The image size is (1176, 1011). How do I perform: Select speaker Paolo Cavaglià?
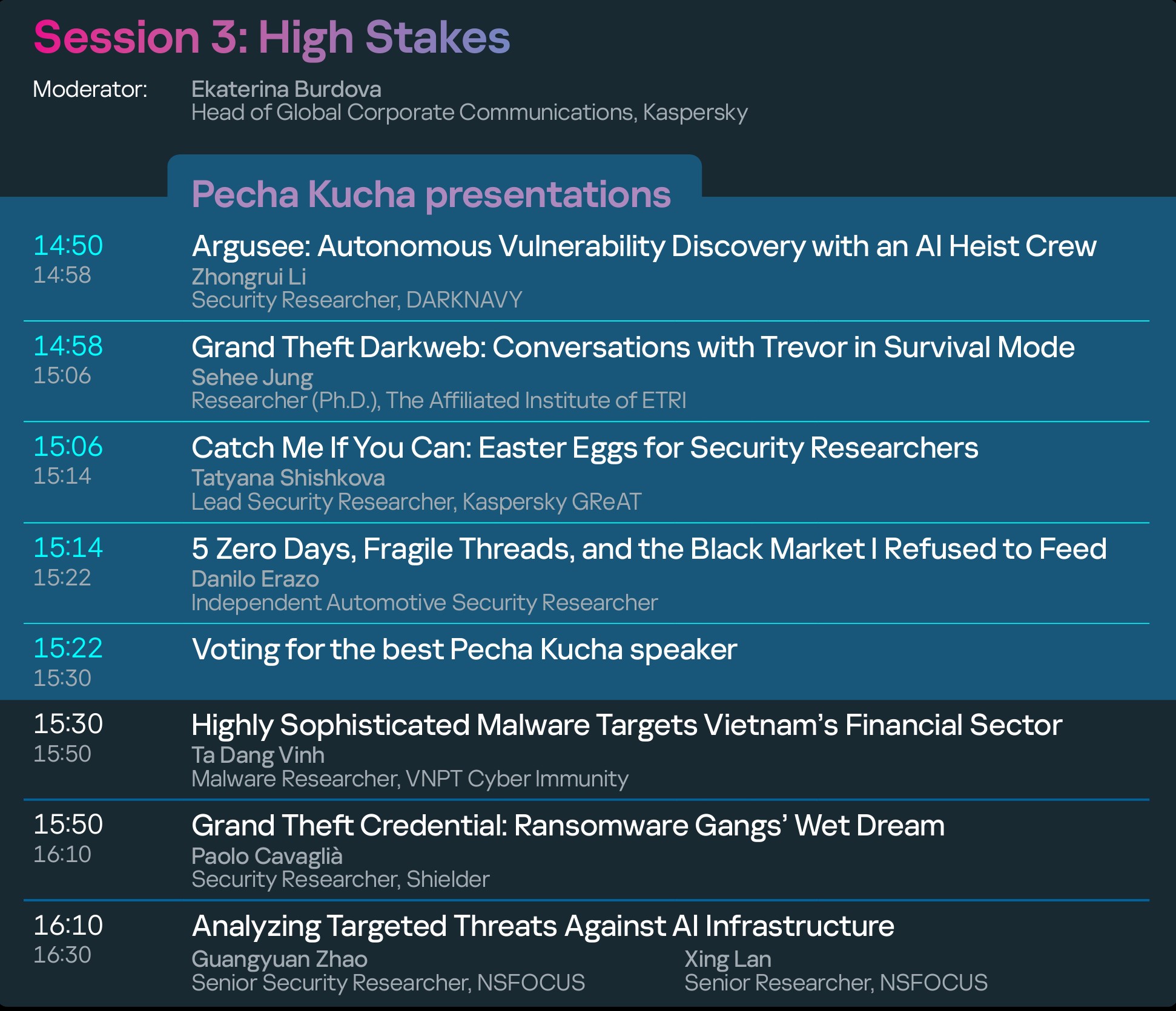pos(267,856)
